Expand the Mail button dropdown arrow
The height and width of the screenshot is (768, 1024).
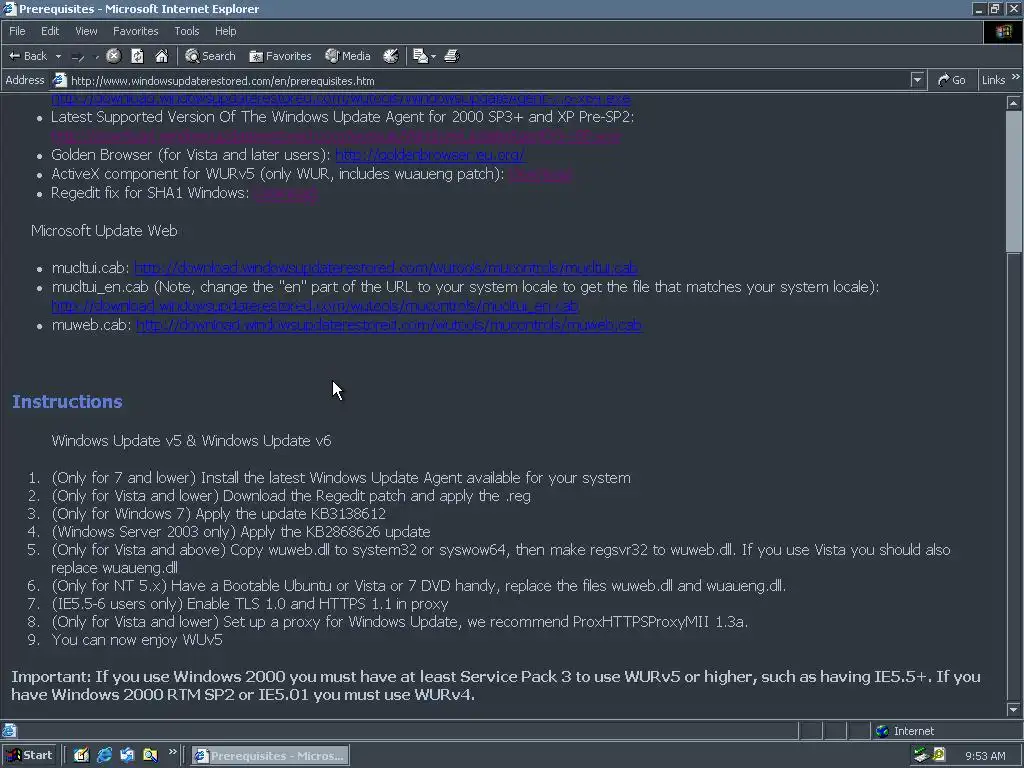pos(433,57)
